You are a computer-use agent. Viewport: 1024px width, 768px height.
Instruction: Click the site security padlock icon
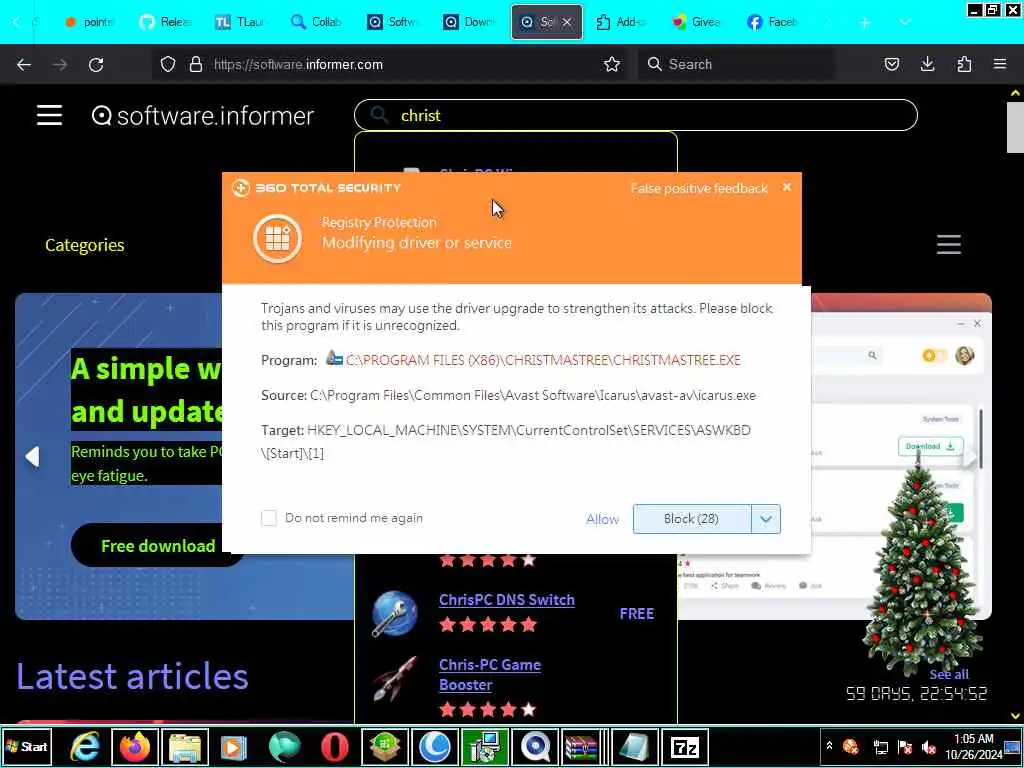(195, 64)
